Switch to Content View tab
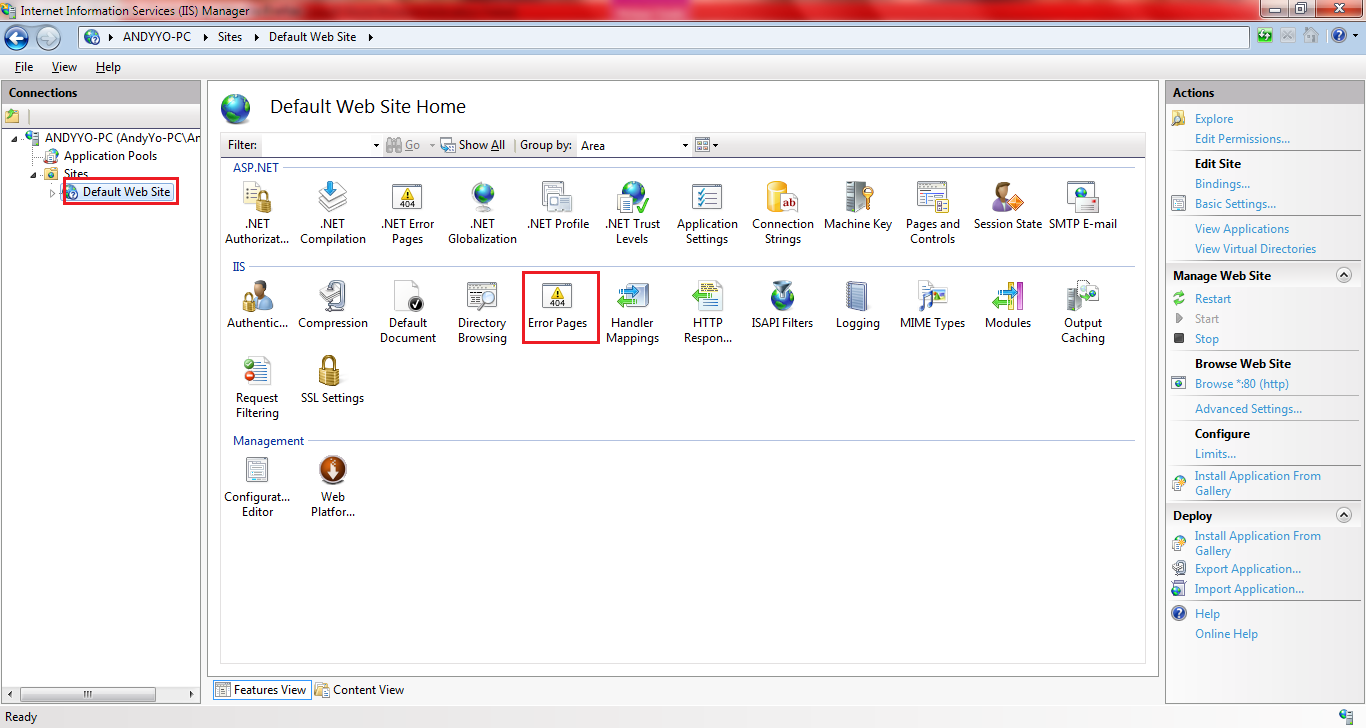This screenshot has width=1366, height=728. [x=359, y=690]
